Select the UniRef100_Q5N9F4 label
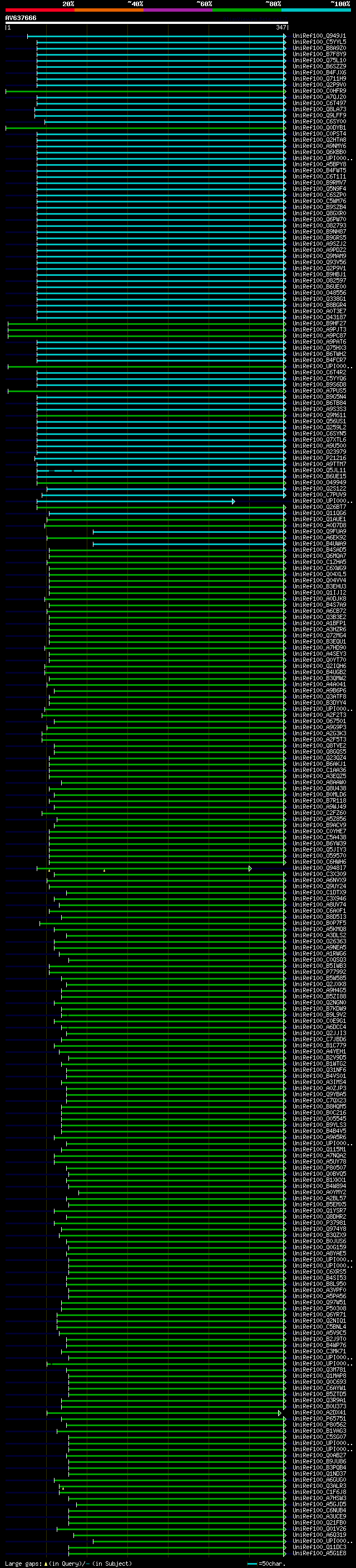 pyautogui.click(x=319, y=189)
